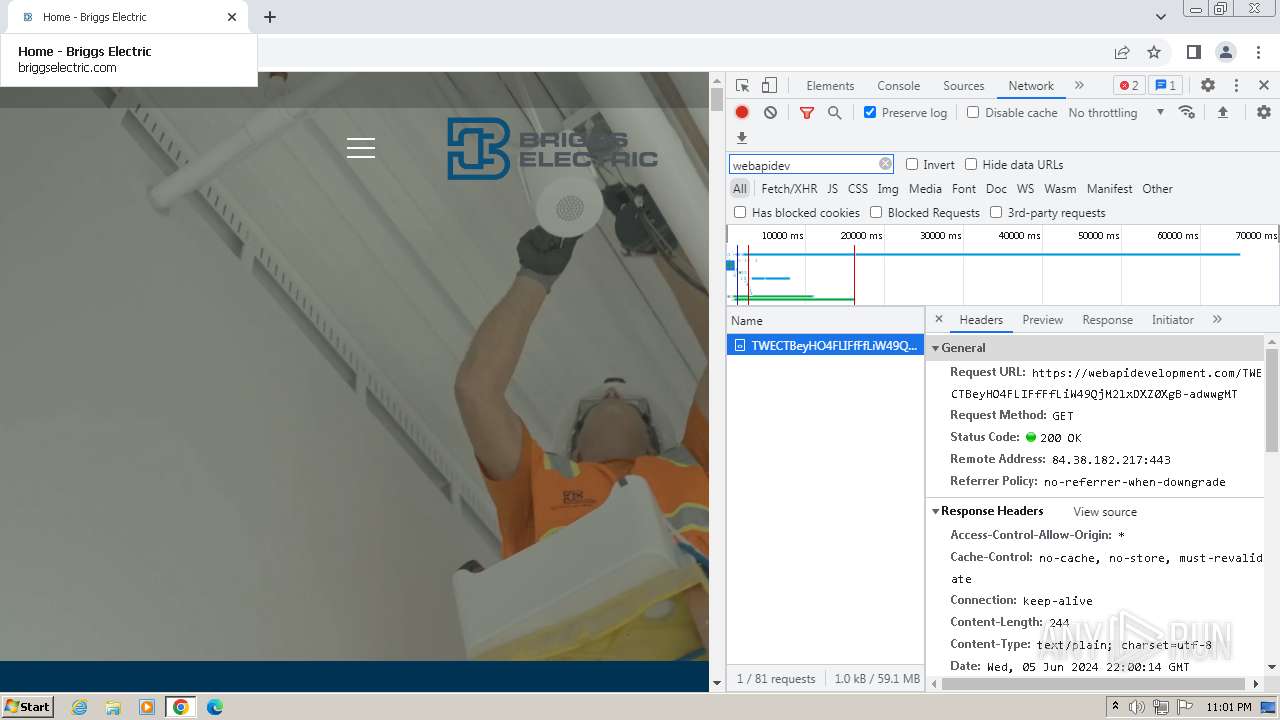Show the 2 errors badge
The height and width of the screenshot is (720, 1280).
(1129, 85)
